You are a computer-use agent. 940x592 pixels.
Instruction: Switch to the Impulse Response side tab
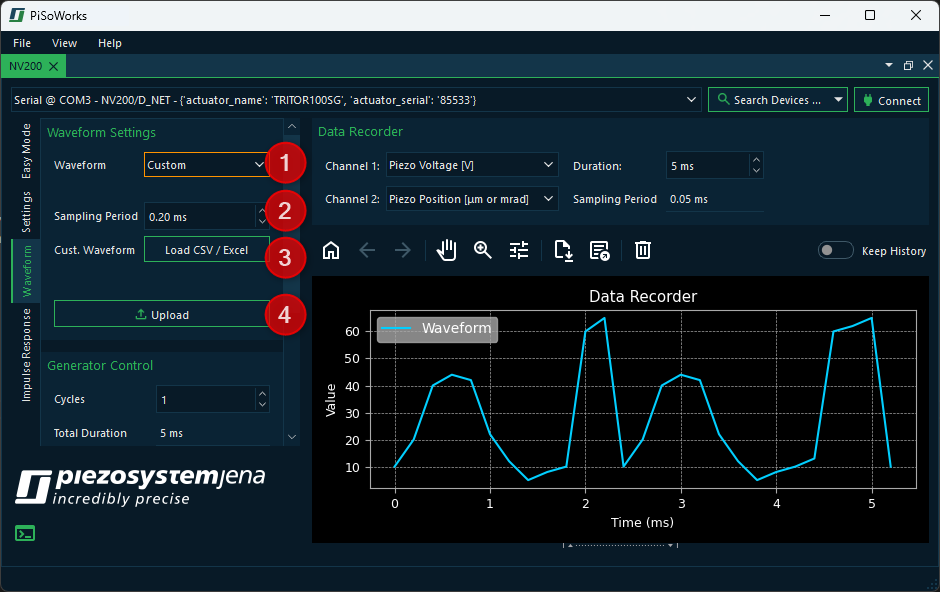27,354
